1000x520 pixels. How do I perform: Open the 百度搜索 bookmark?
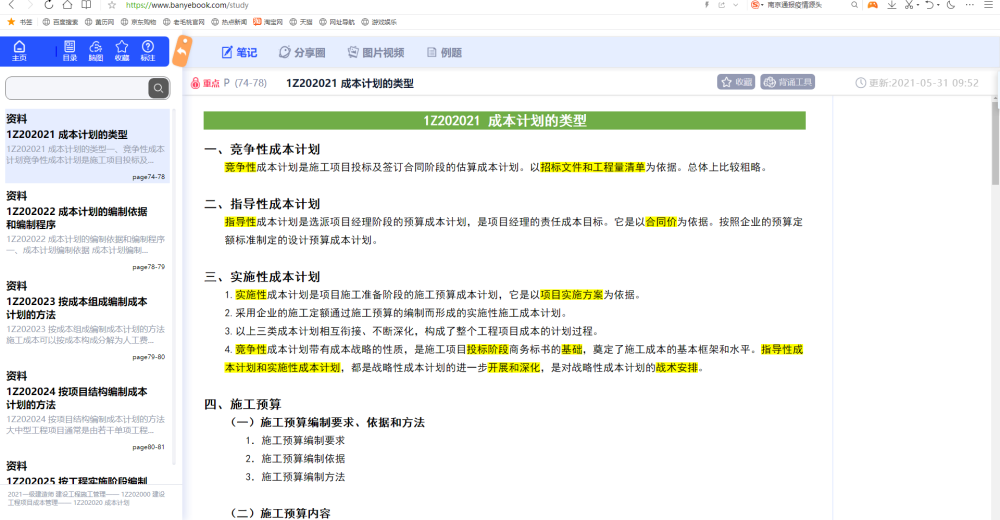[61, 22]
